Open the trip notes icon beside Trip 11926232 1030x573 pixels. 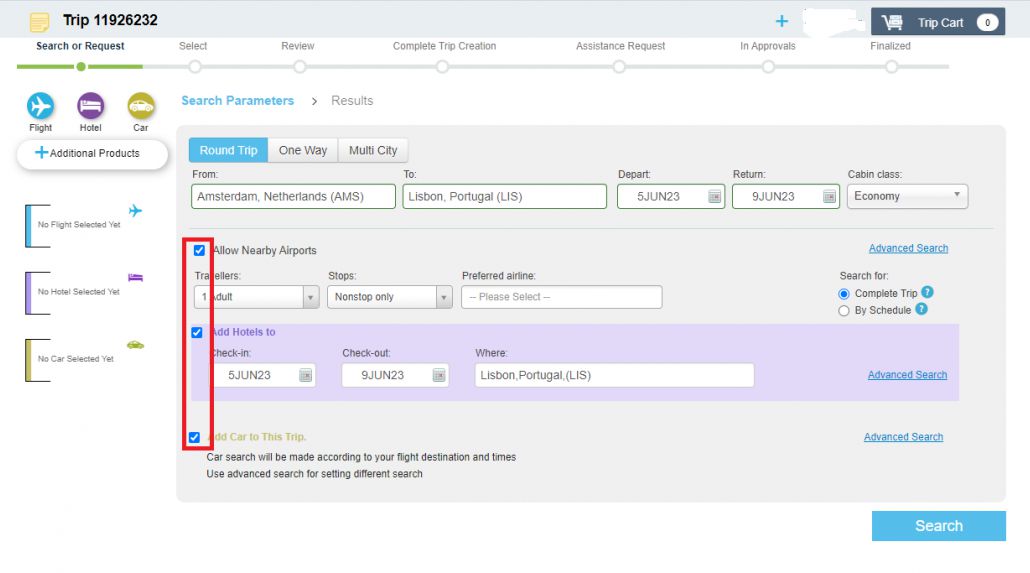(x=39, y=22)
